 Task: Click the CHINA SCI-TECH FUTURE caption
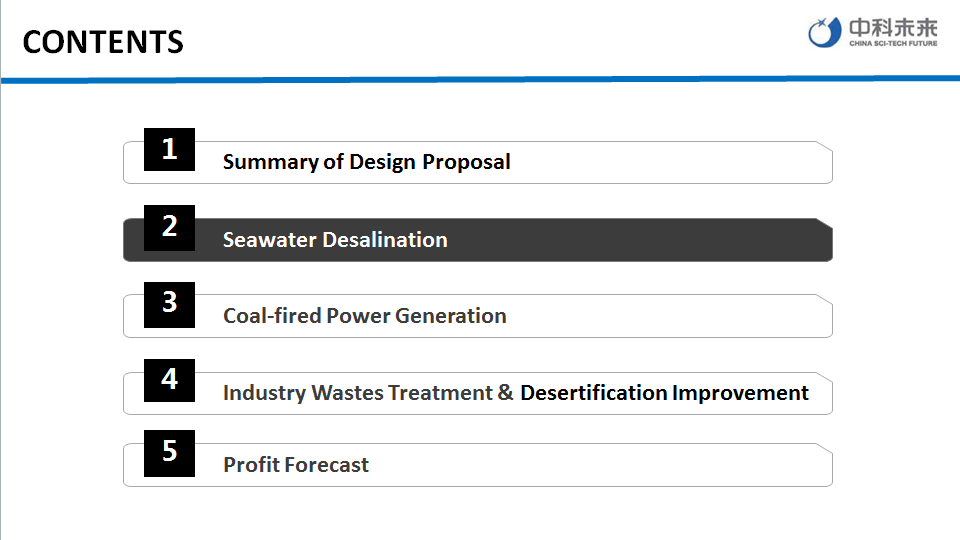click(893, 43)
